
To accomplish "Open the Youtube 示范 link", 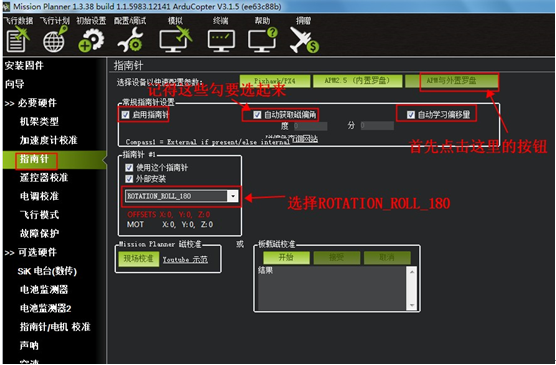I will click(x=185, y=260).
